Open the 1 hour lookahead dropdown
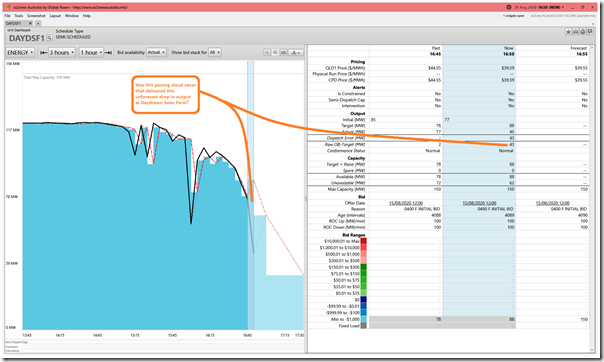 (91, 52)
